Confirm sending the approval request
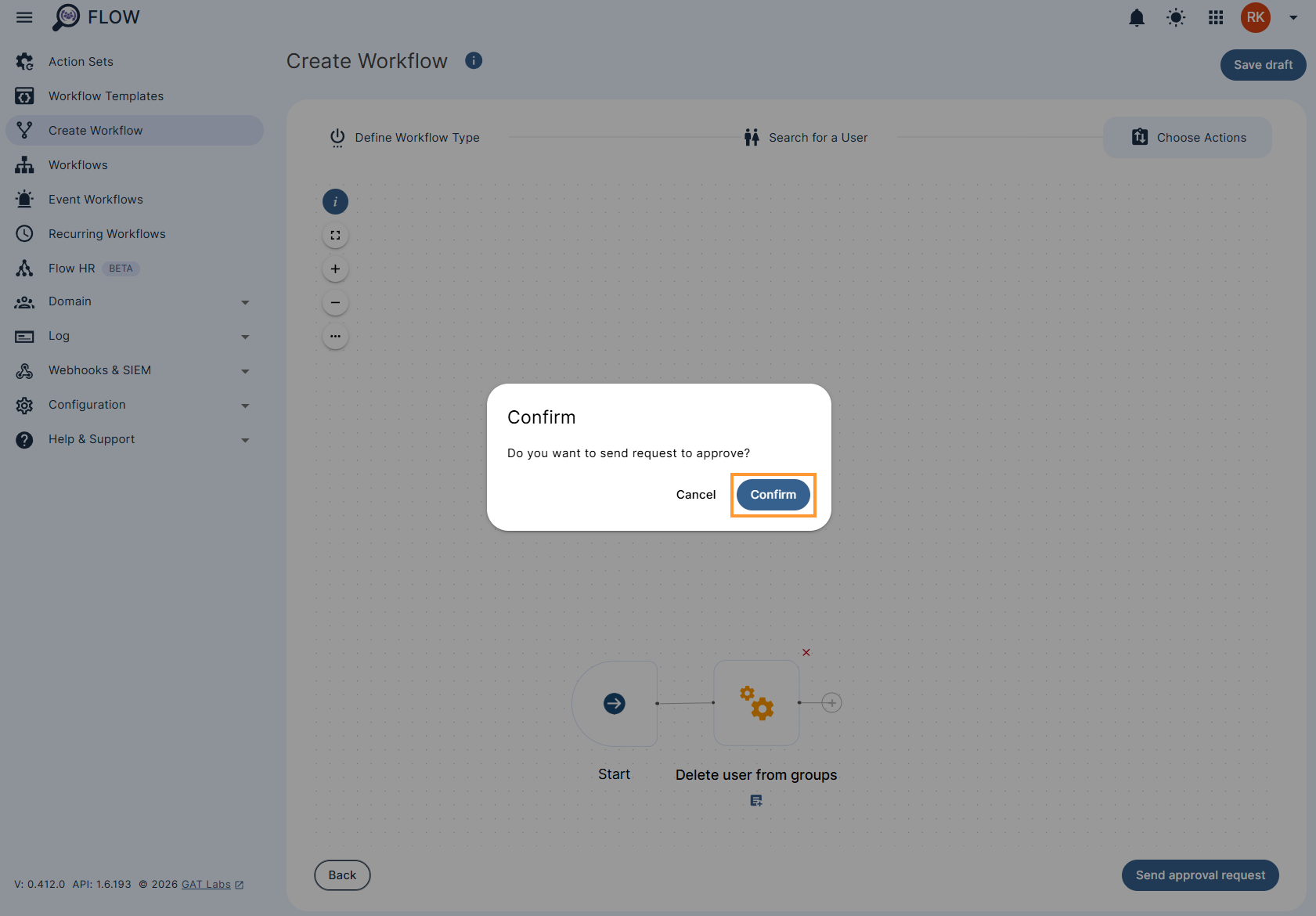This screenshot has height=916, width=1316. (773, 494)
